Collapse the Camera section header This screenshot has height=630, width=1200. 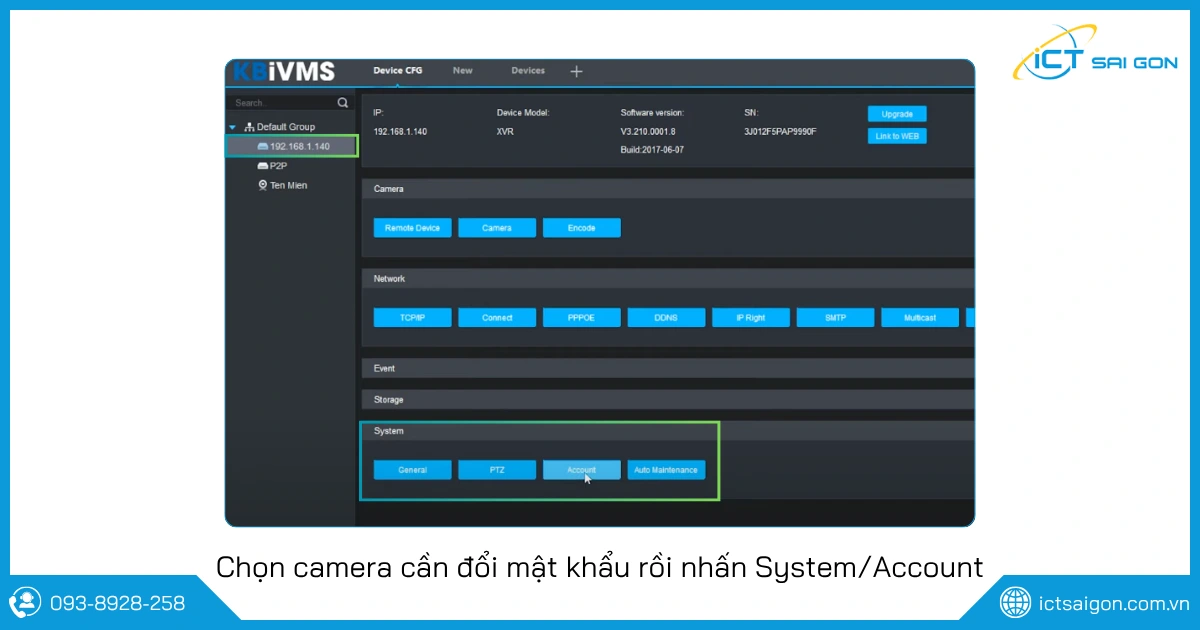tap(667, 188)
